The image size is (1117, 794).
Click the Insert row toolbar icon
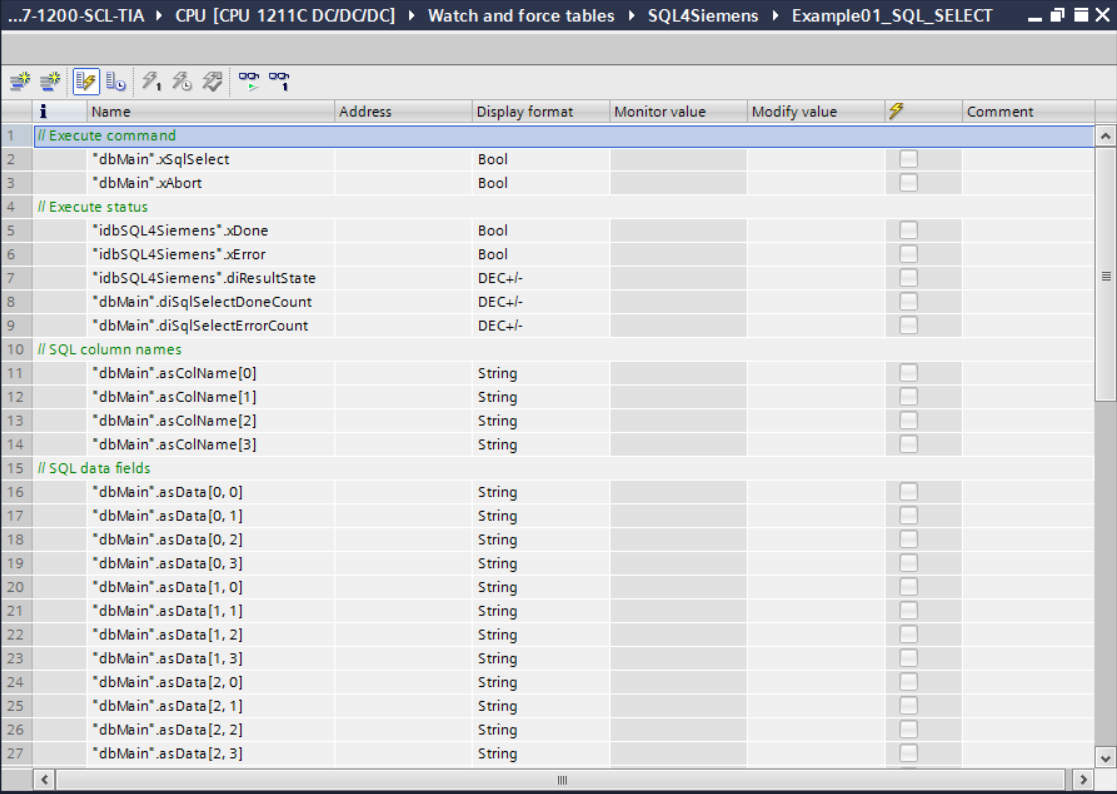coord(20,81)
